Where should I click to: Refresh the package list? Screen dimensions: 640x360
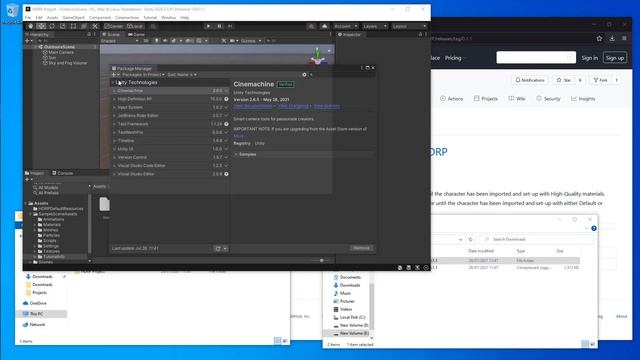pos(218,248)
